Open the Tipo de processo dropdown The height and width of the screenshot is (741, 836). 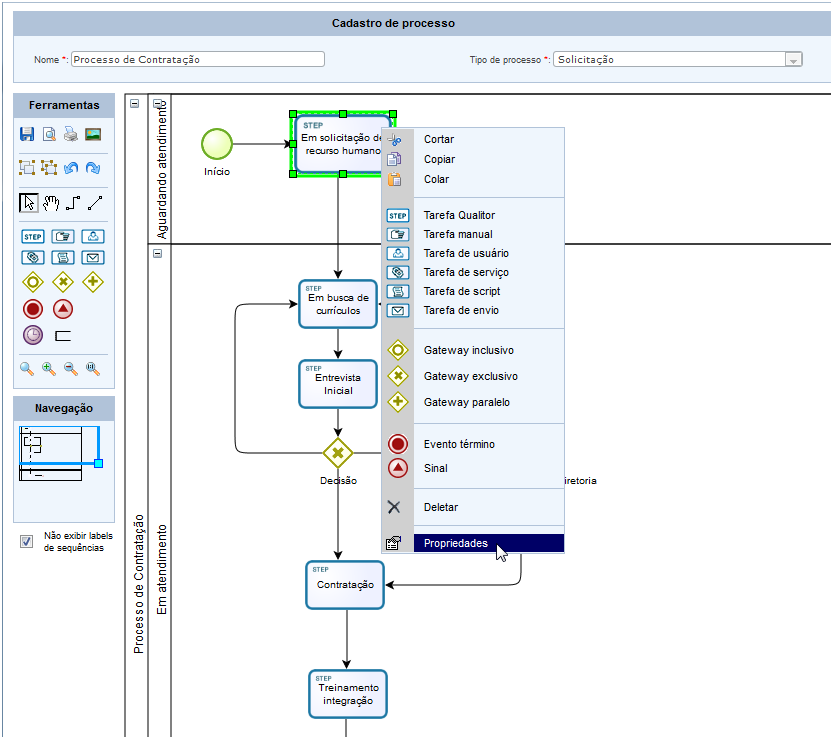793,60
